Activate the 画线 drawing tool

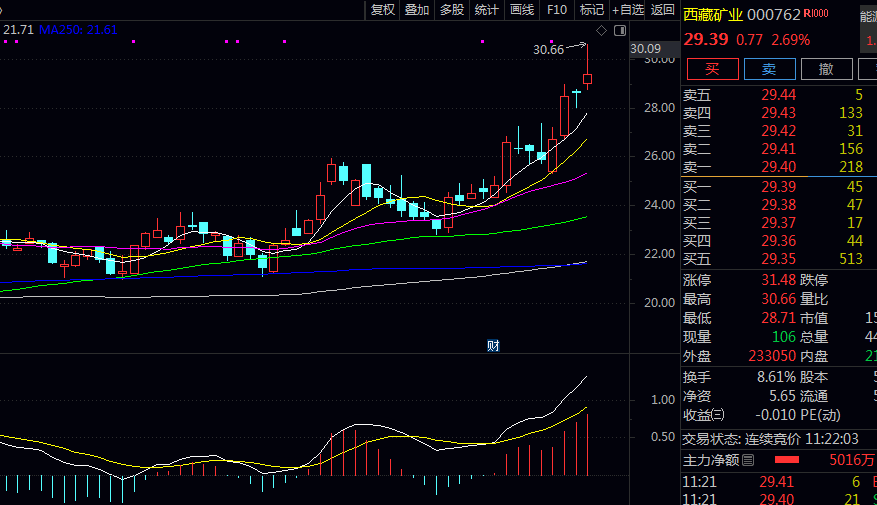[522, 10]
